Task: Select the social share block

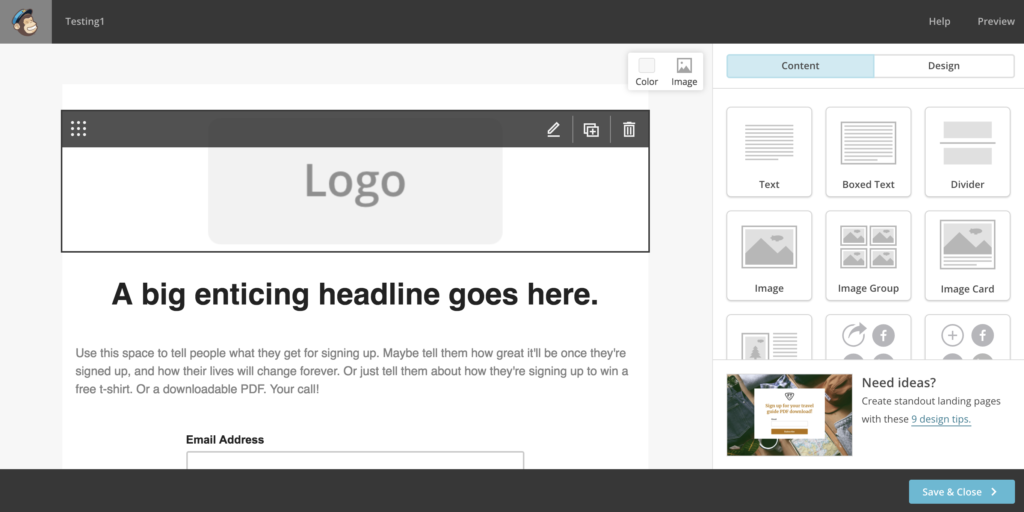Action: pos(868,337)
